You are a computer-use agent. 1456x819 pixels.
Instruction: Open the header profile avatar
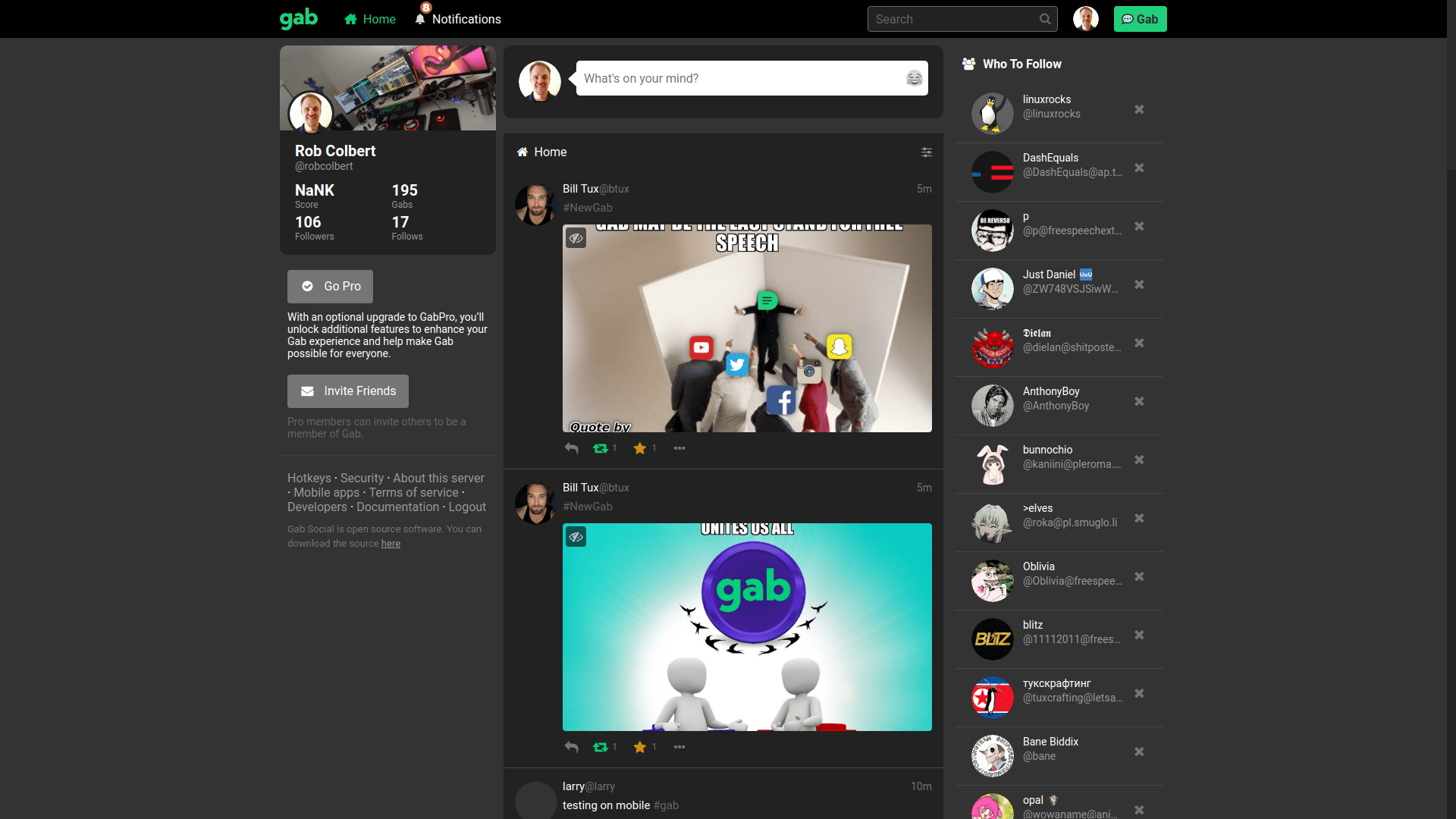pyautogui.click(x=1085, y=19)
